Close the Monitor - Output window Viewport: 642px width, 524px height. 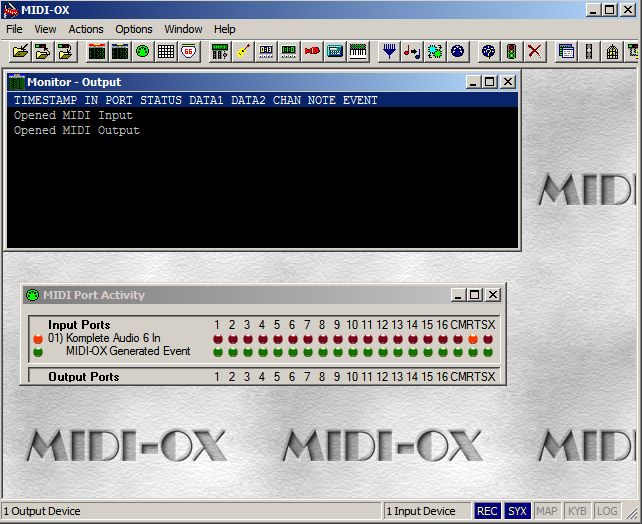pyautogui.click(x=508, y=82)
